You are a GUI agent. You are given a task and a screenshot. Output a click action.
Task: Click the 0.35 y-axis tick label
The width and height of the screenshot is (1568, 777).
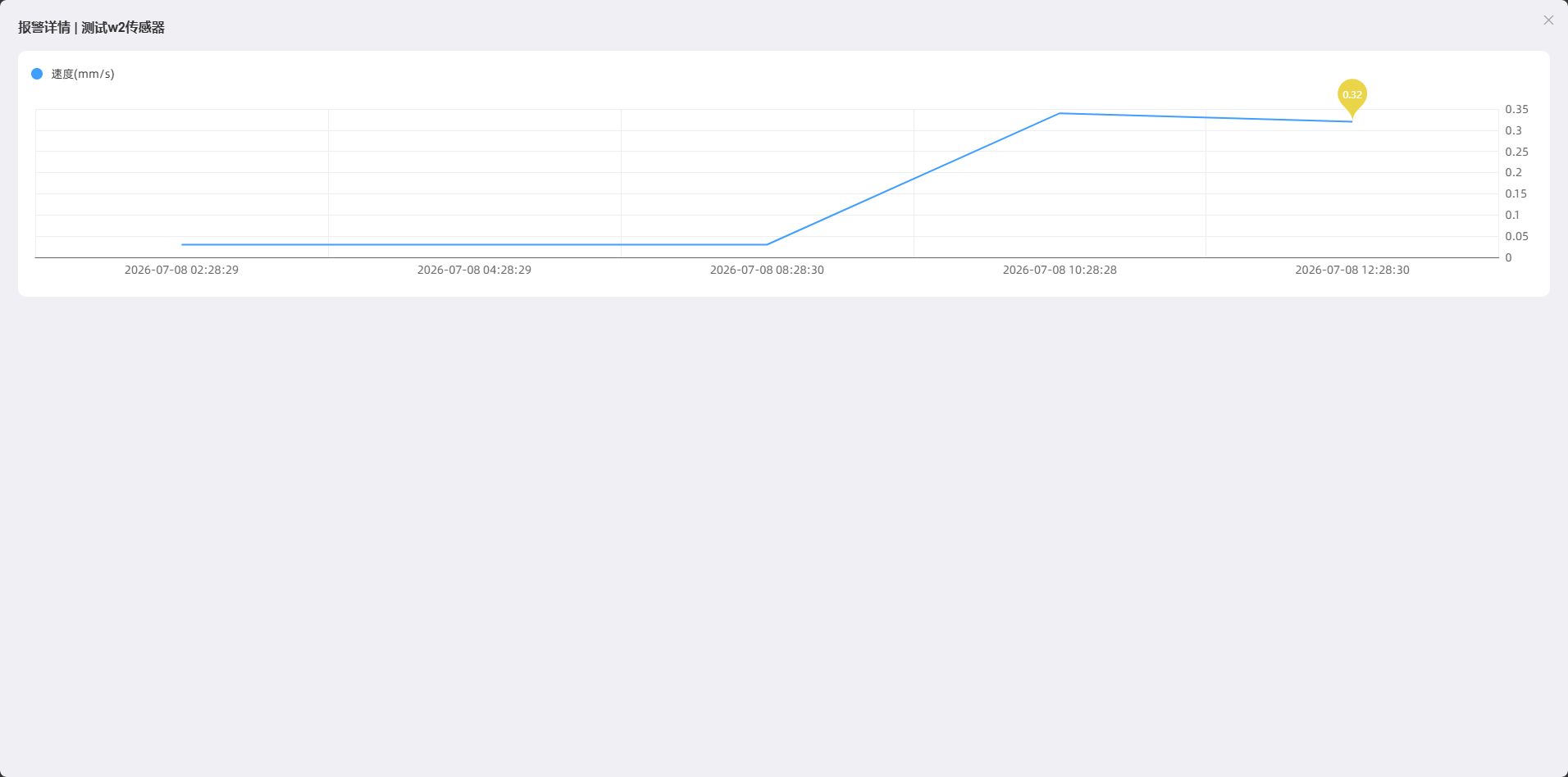1516,109
